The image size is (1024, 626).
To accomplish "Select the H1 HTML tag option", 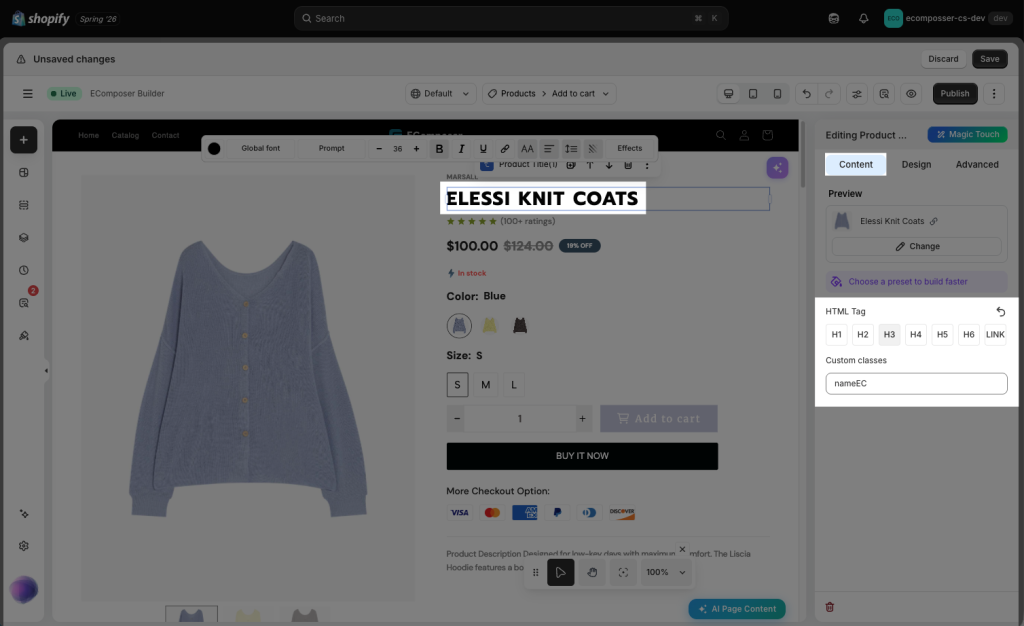I will click(837, 335).
